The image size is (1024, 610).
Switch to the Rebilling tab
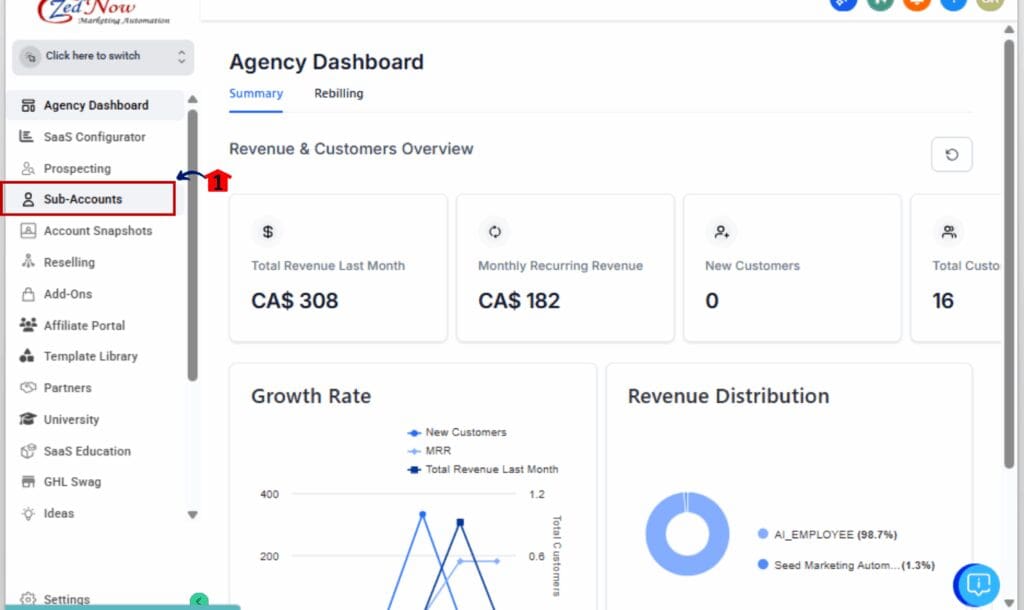[x=339, y=94]
